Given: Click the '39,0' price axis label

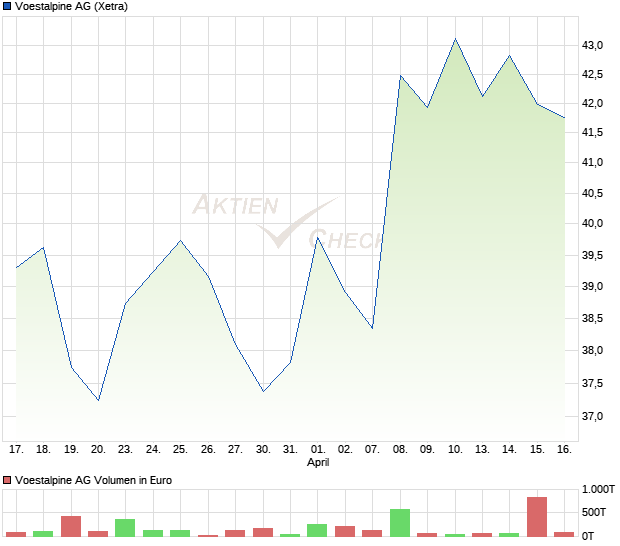Looking at the screenshot, I should (592, 286).
